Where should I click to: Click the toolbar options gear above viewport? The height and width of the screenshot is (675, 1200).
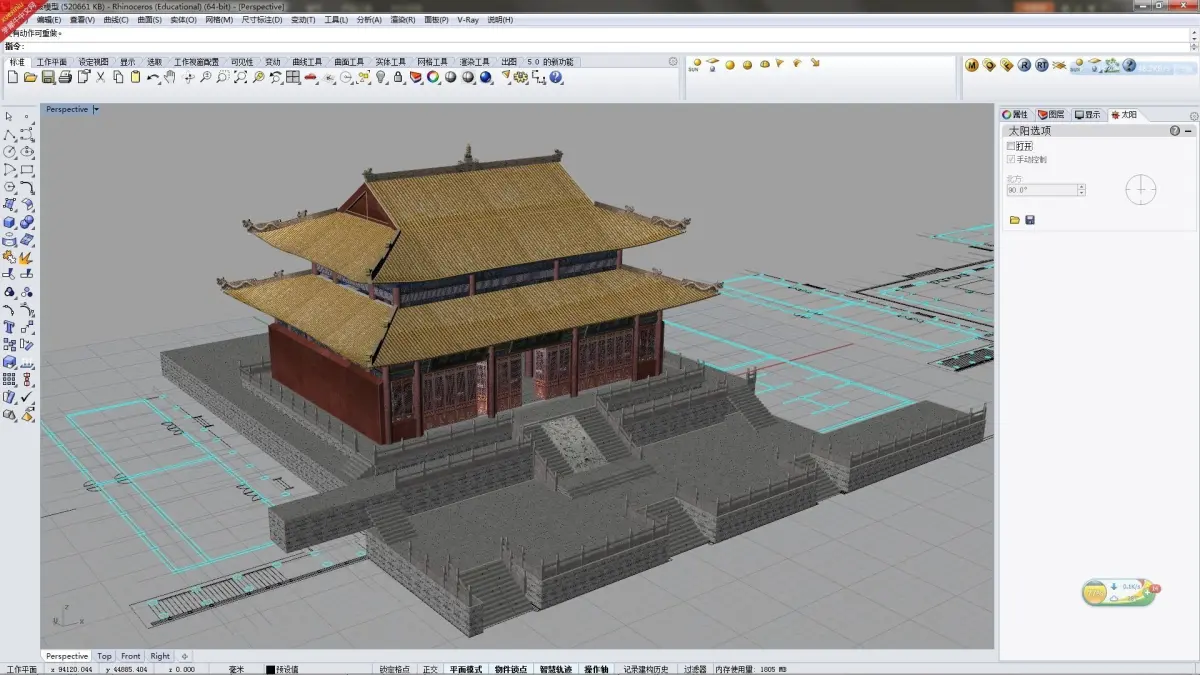click(673, 61)
